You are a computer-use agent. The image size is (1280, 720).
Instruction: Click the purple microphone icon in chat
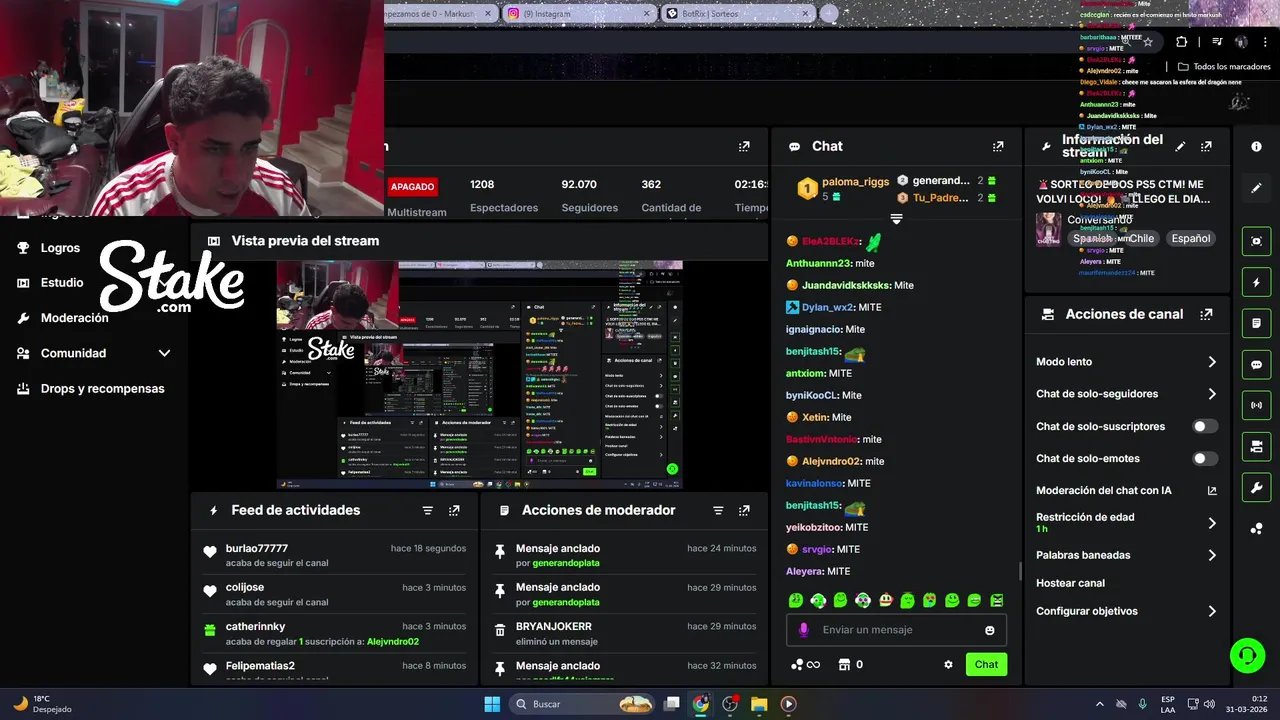803,630
